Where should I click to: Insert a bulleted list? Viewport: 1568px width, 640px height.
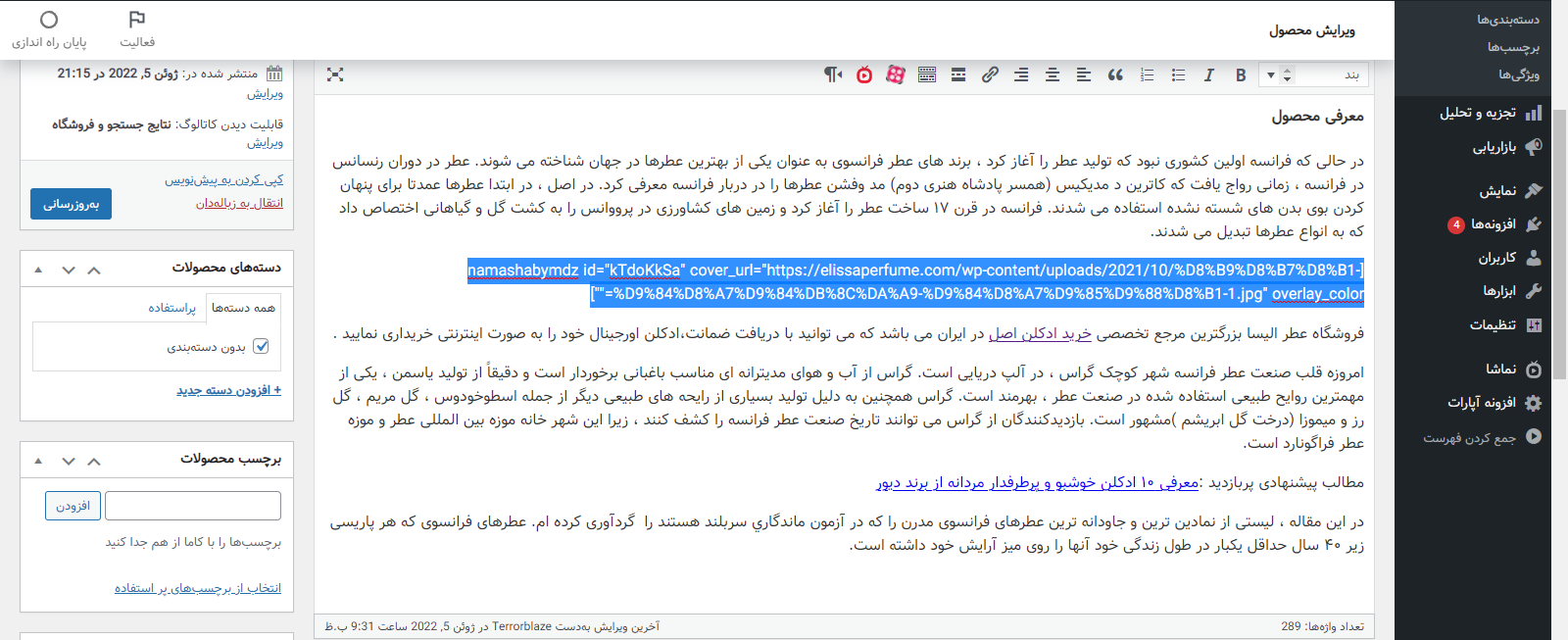click(x=1178, y=75)
